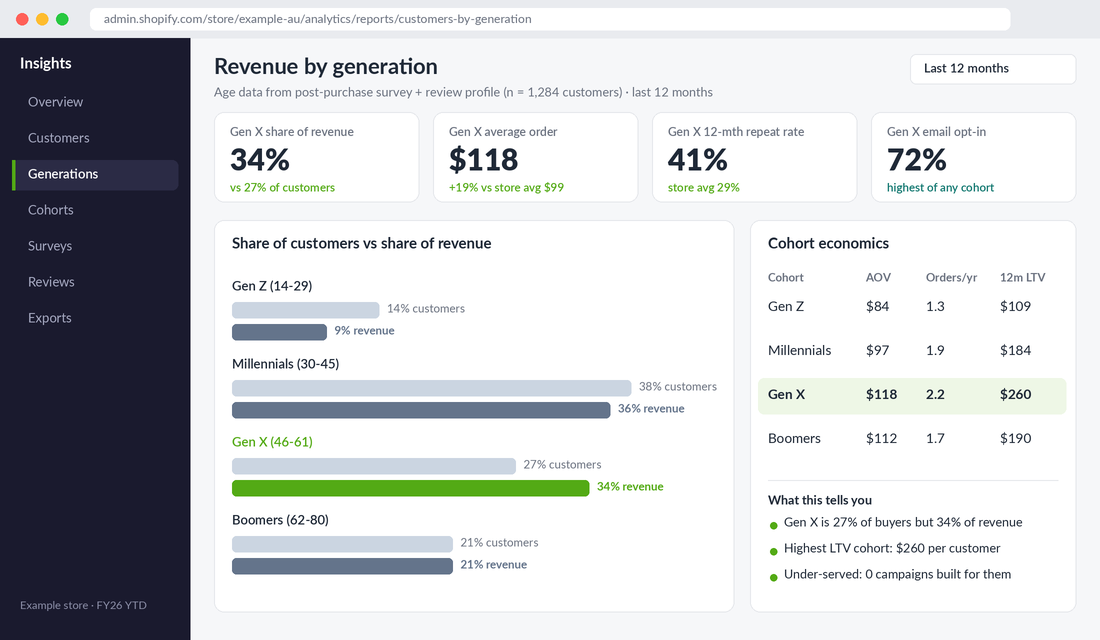Image resolution: width=1100 pixels, height=640 pixels.
Task: Click the 'vs 27% of customers' subtext
Action: pyautogui.click(x=282, y=187)
